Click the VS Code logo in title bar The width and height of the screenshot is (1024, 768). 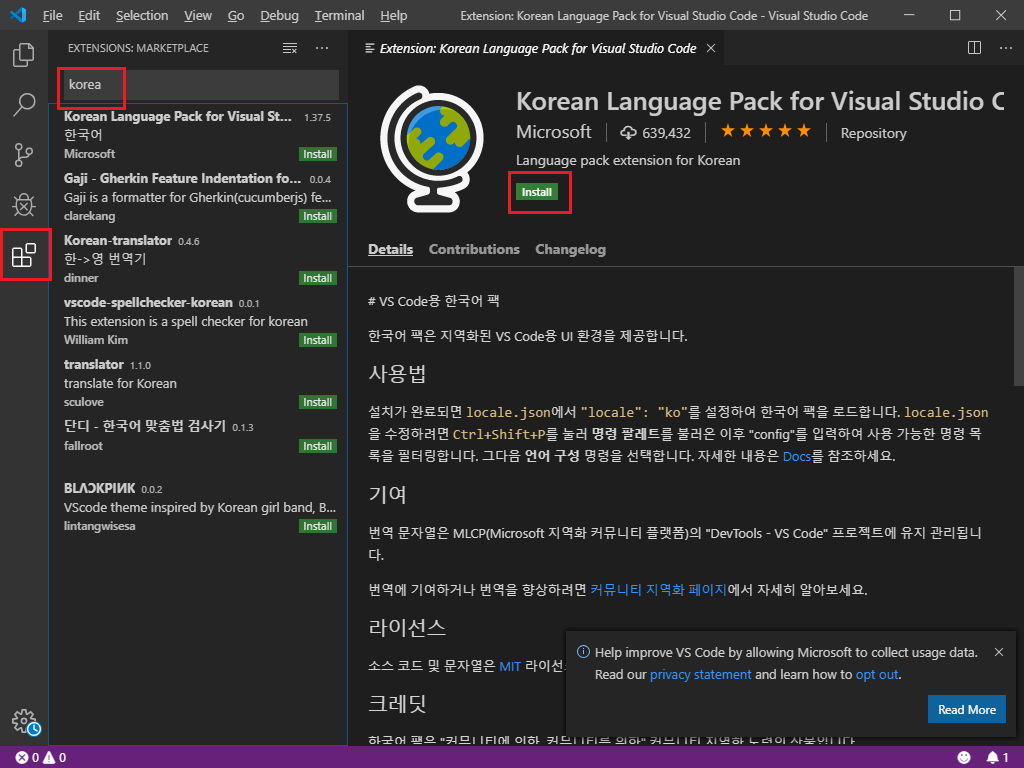tap(18, 15)
